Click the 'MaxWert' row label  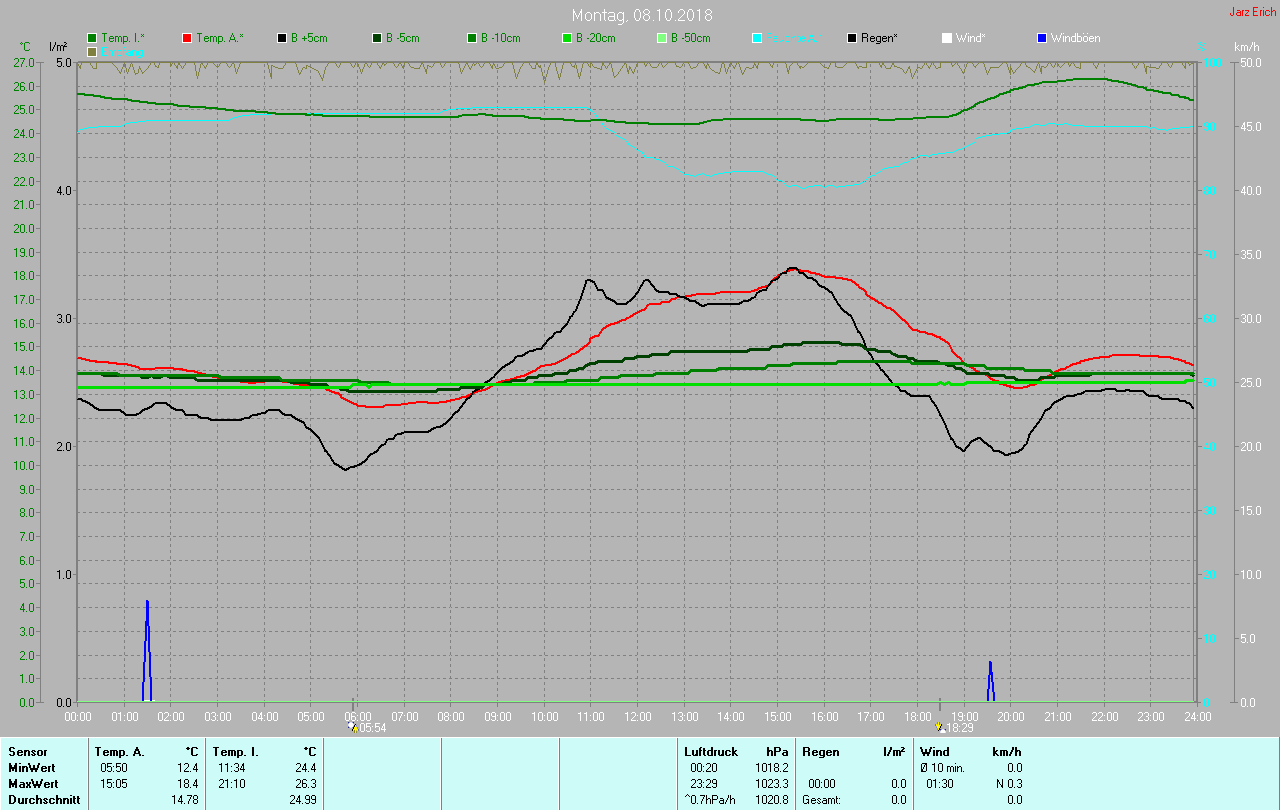coord(32,784)
